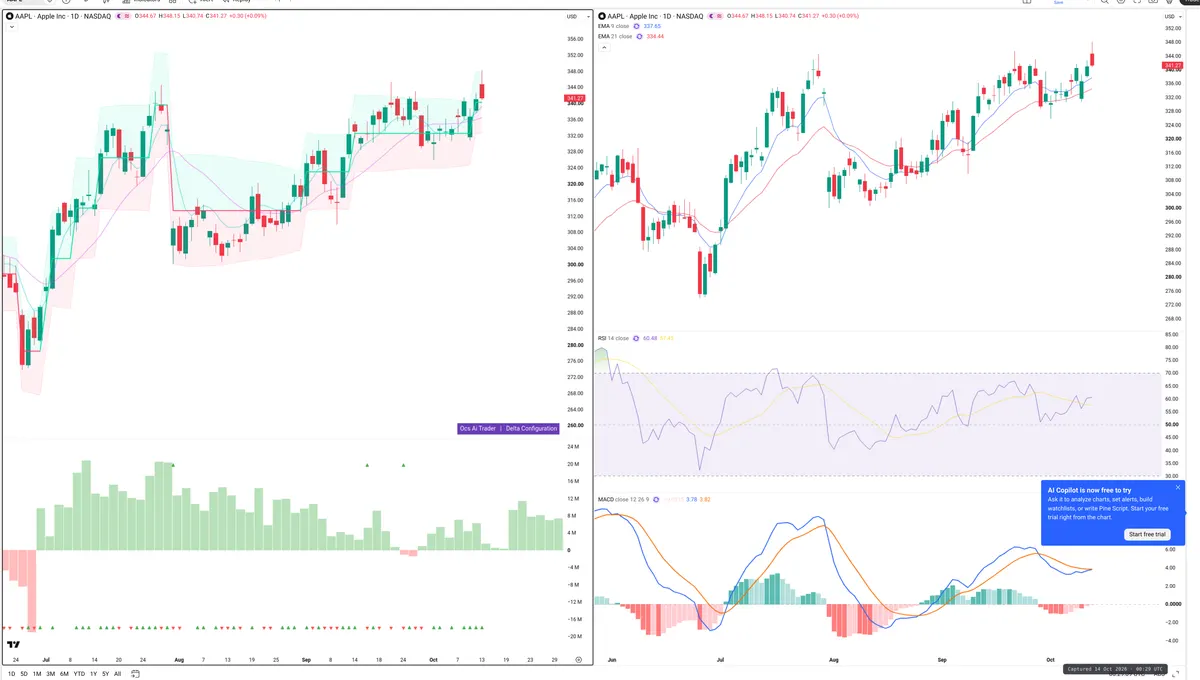This screenshot has width=1200, height=680.
Task: Click the market status moon icon in left chart
Action: (x=120, y=17)
